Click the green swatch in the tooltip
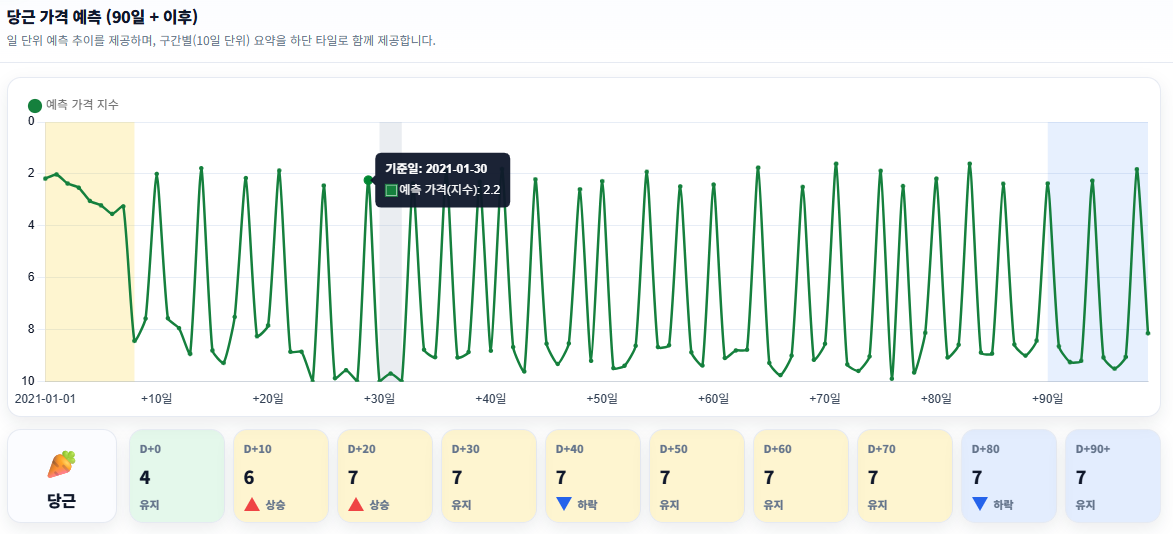 391,190
